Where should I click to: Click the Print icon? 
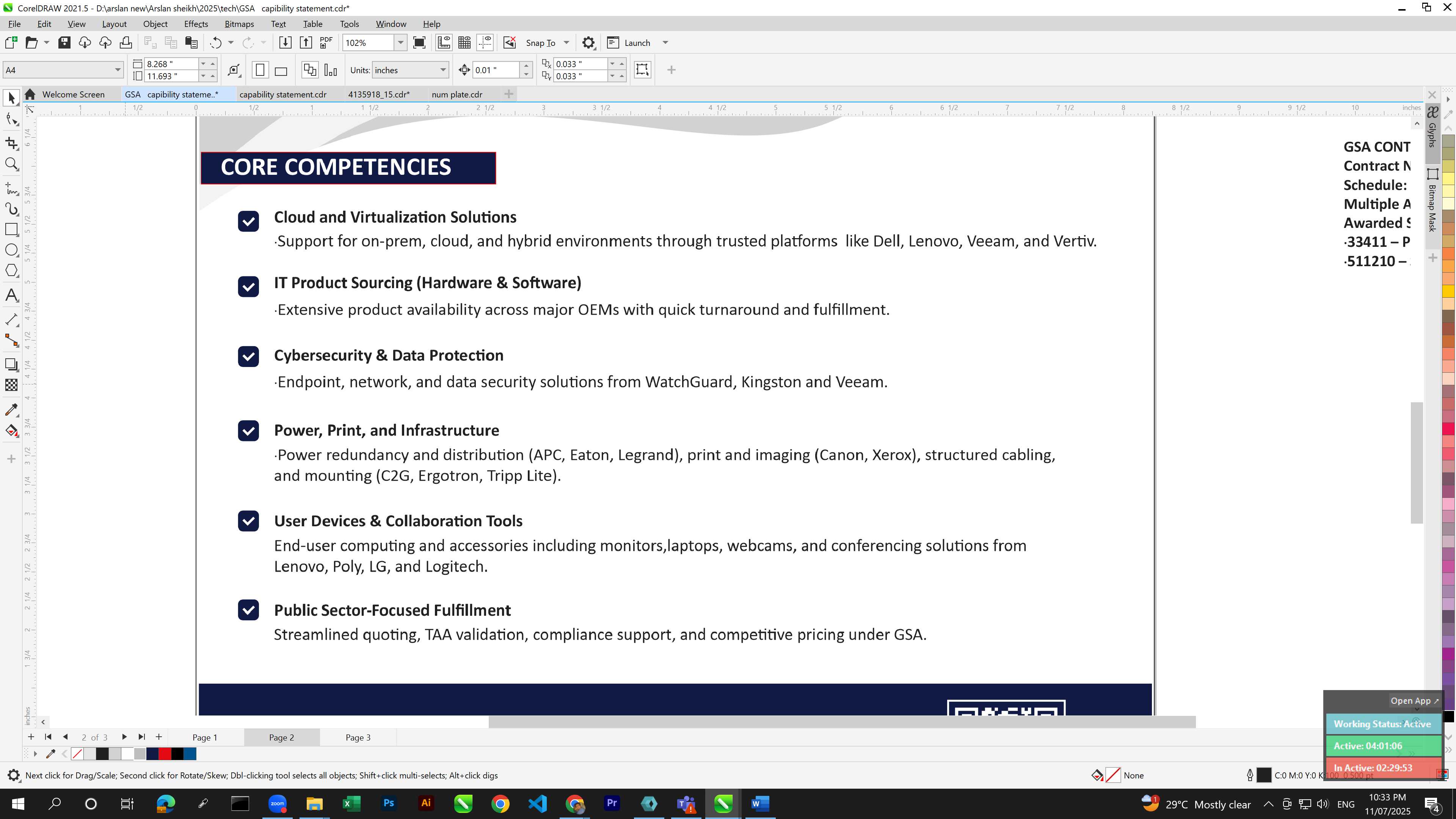[126, 42]
